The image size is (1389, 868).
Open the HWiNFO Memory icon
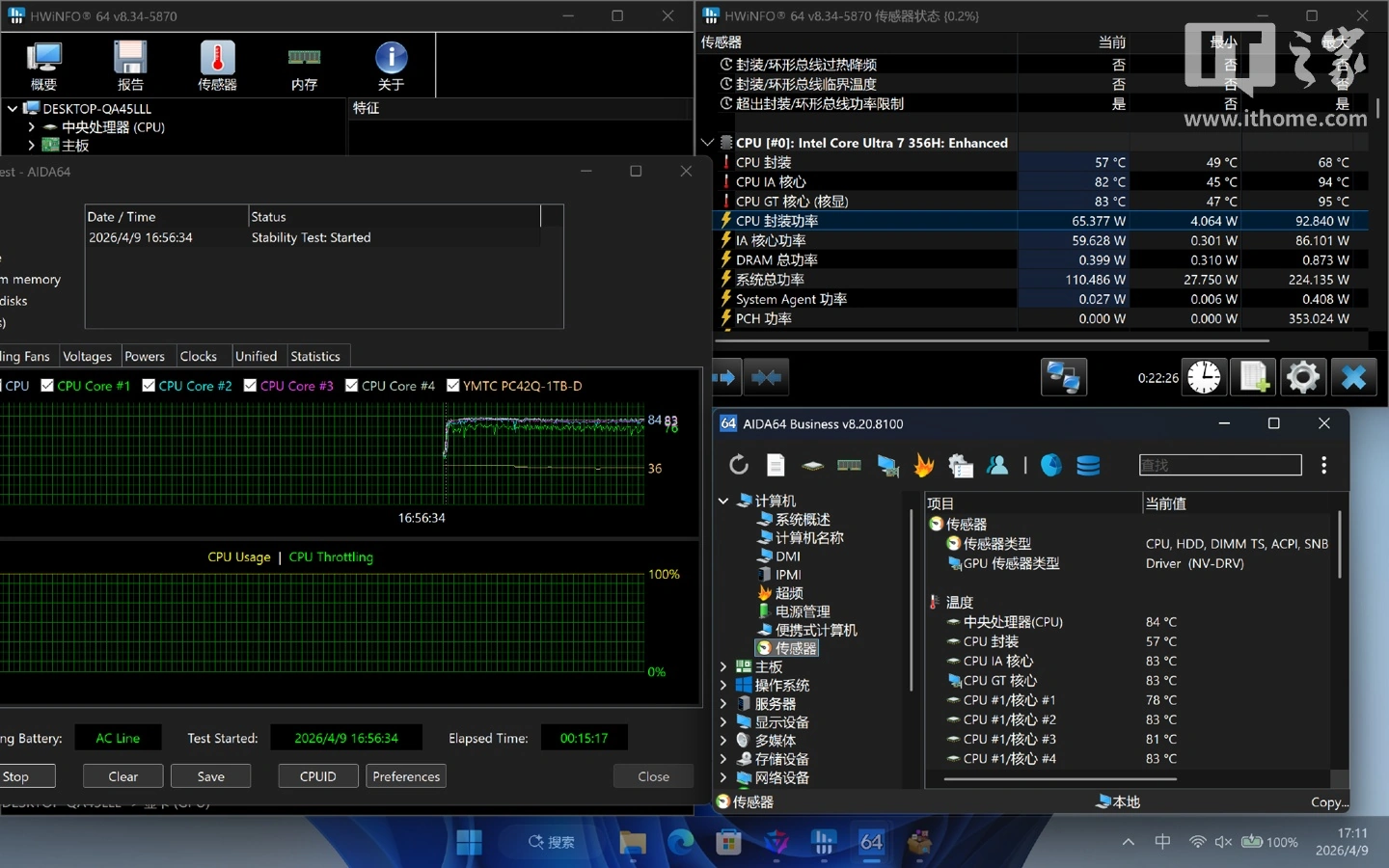tap(304, 66)
